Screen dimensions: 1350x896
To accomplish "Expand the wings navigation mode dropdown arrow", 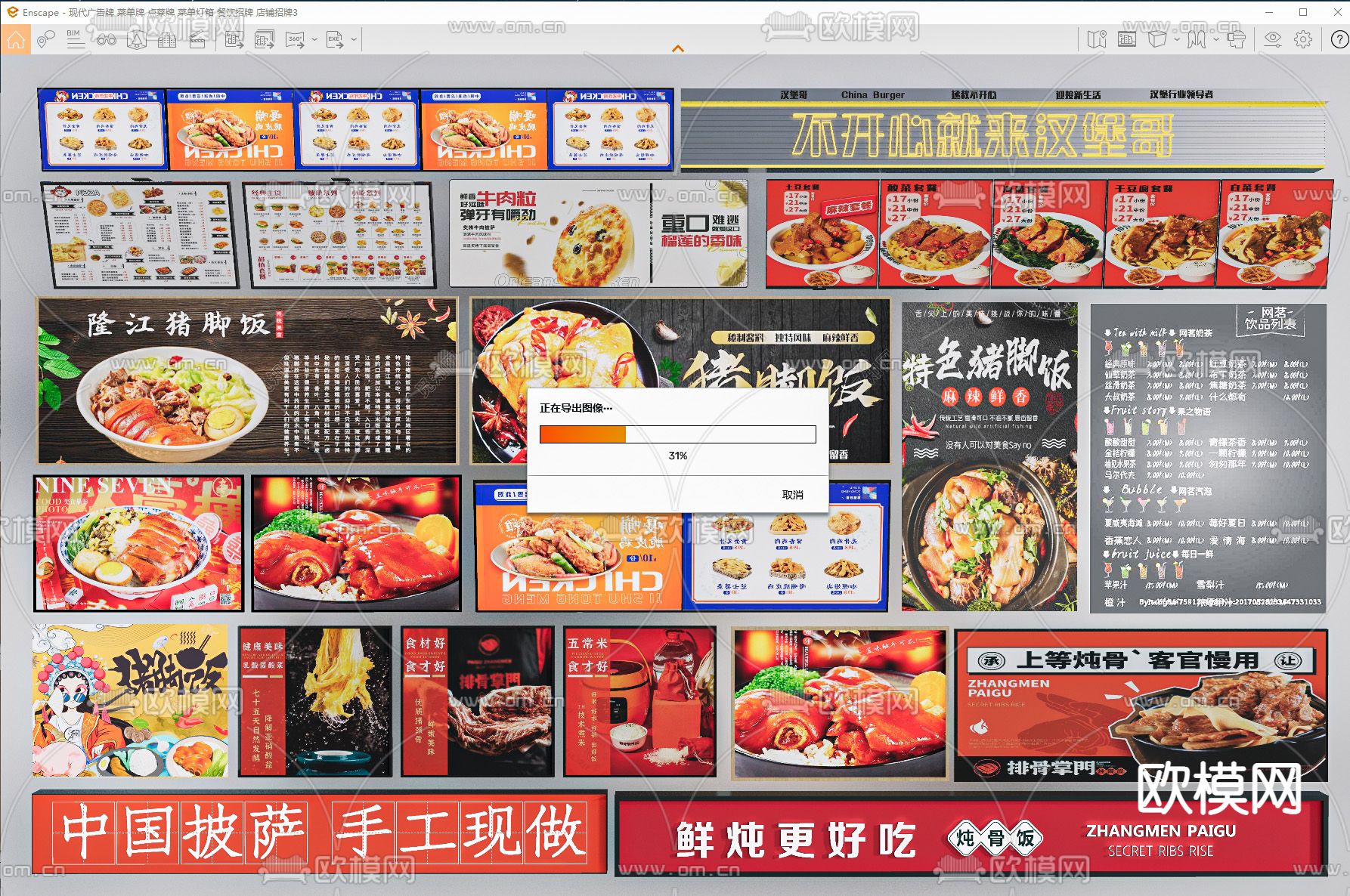I will 1215,39.
